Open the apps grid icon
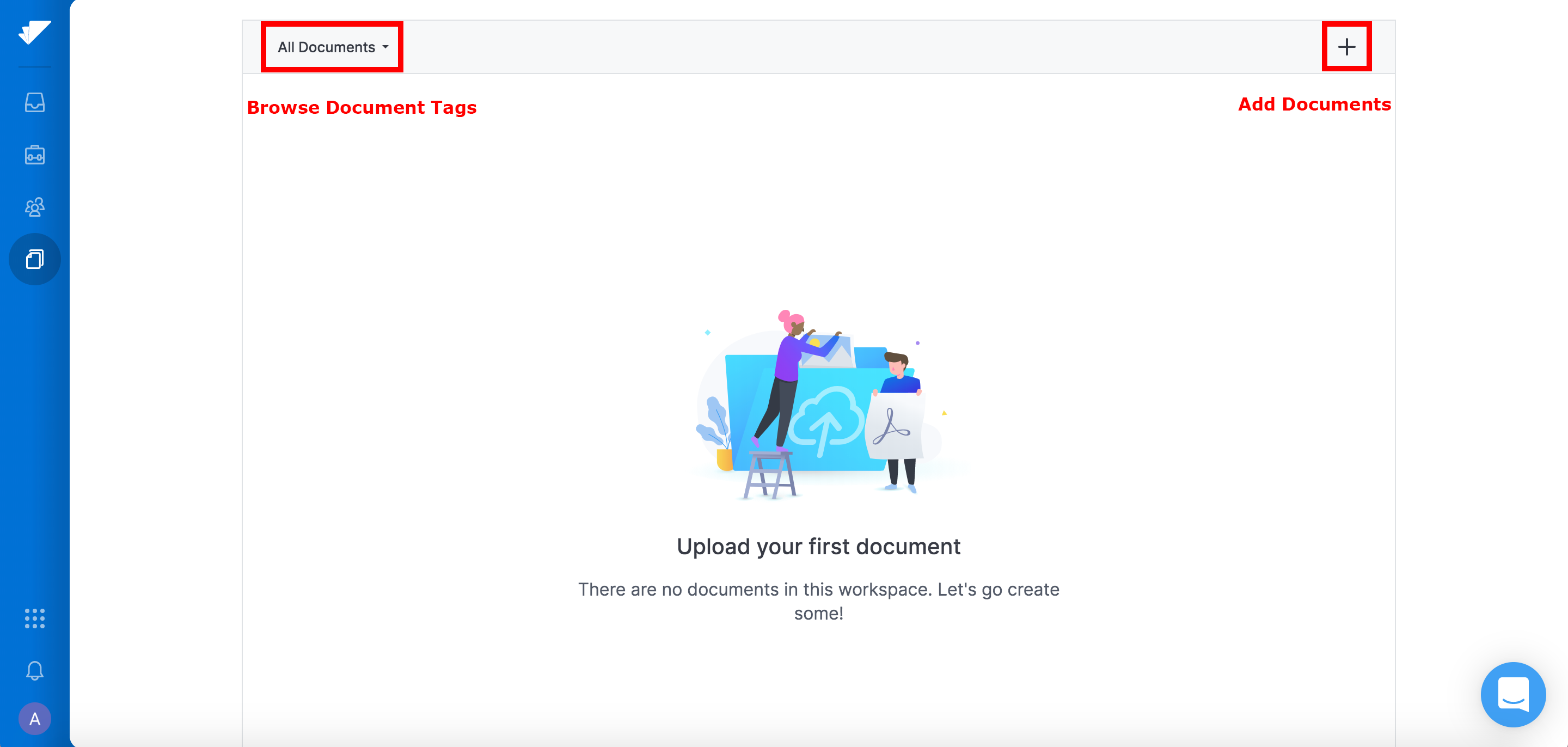Viewport: 1568px width, 747px height. click(x=35, y=618)
